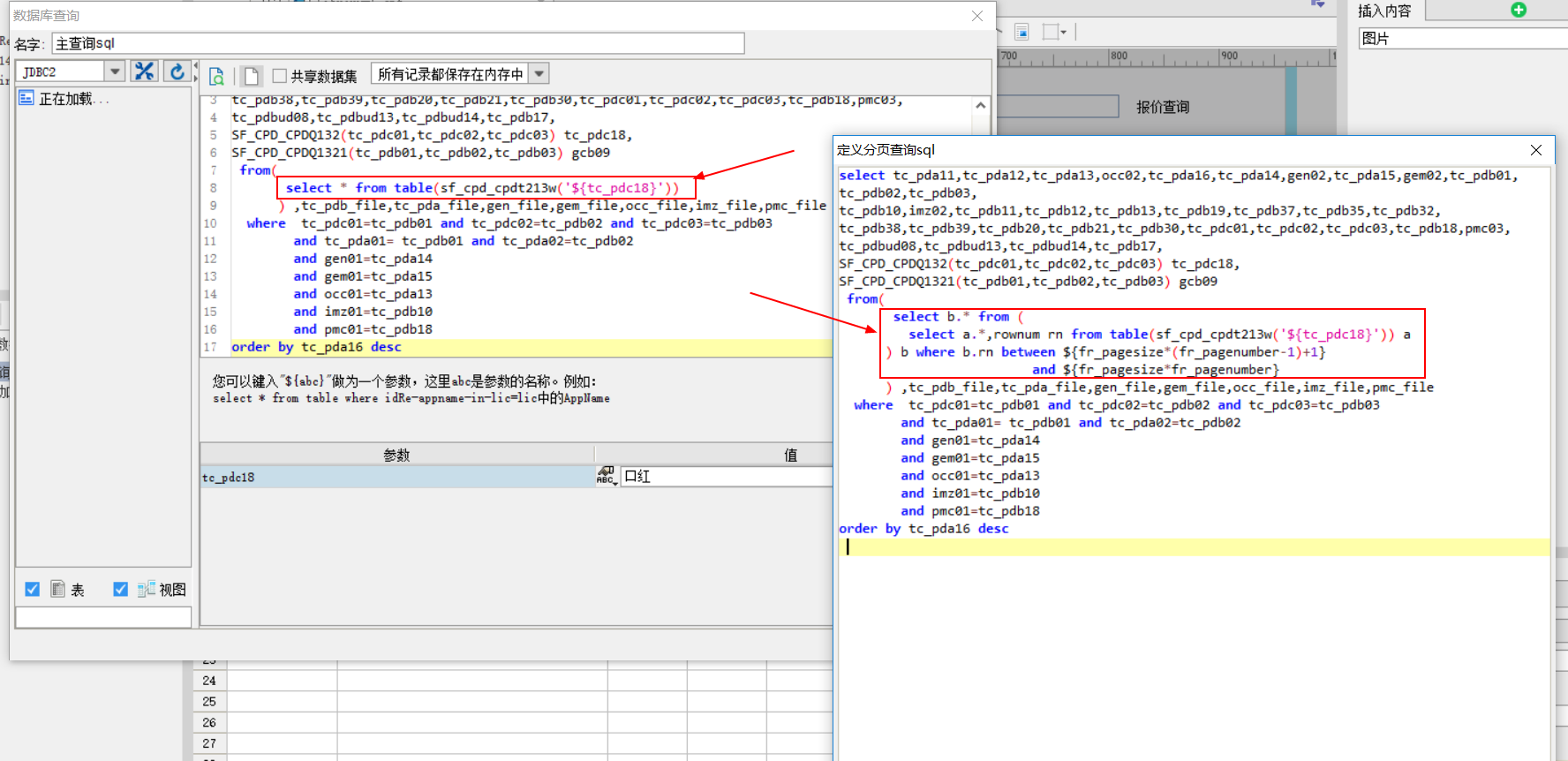Screen dimensions: 1568x761
Task: Click the 'order by tc_pda16 desc' line in paging SQL
Action: [923, 529]
